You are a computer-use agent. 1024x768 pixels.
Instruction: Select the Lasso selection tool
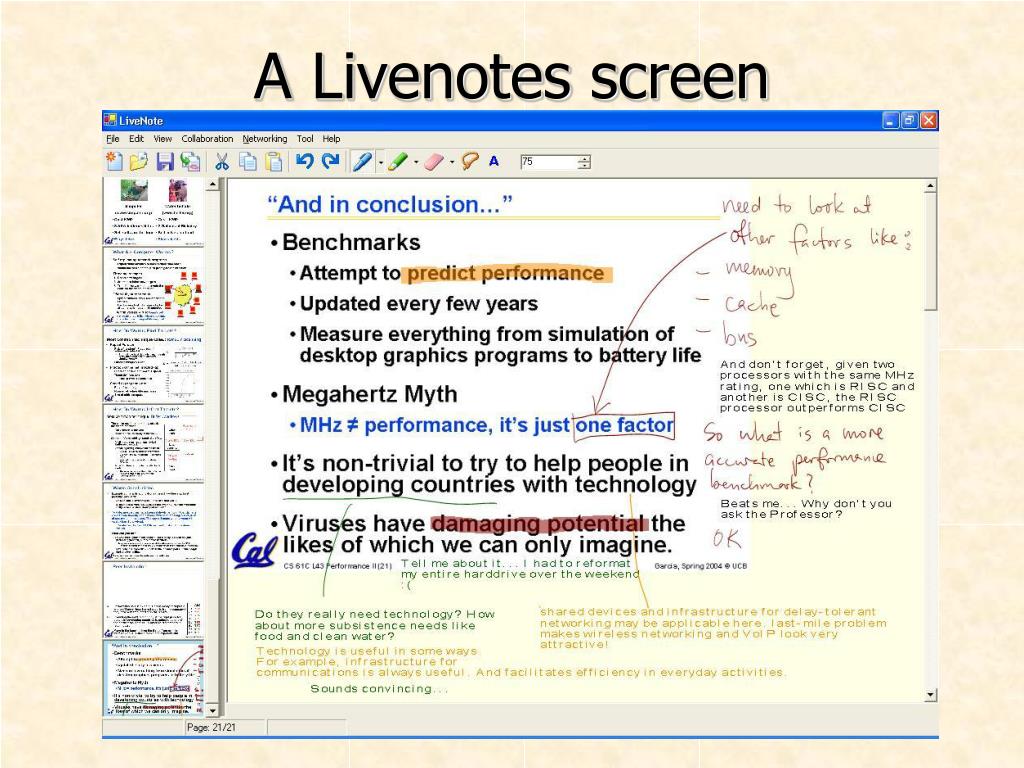pos(470,161)
